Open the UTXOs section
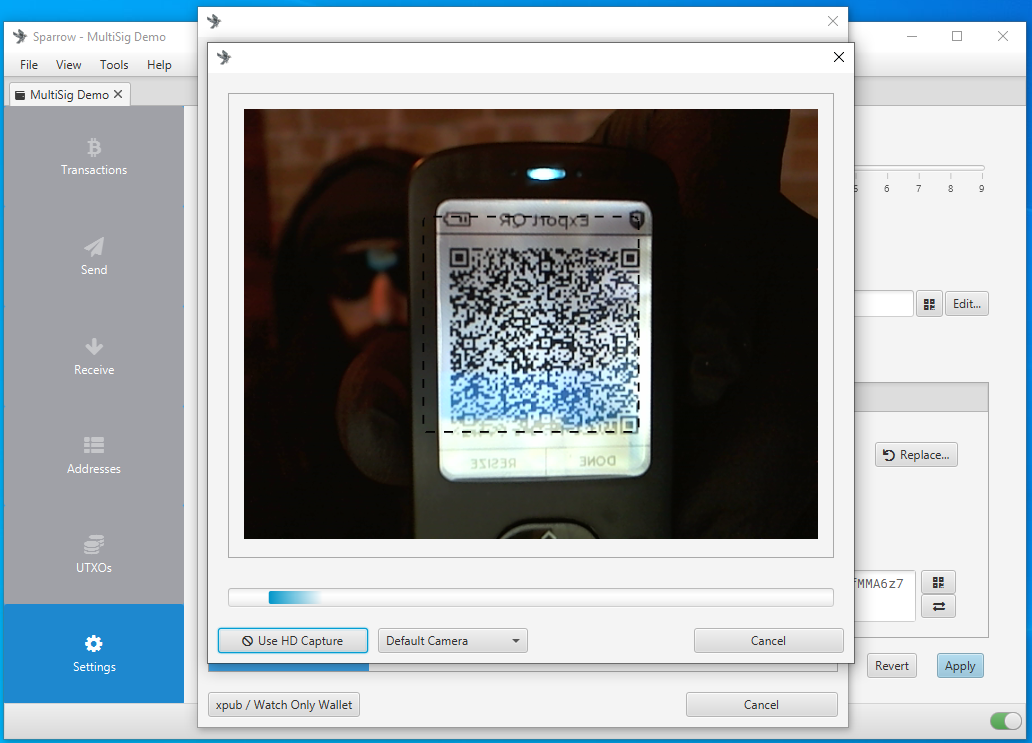 (x=93, y=554)
